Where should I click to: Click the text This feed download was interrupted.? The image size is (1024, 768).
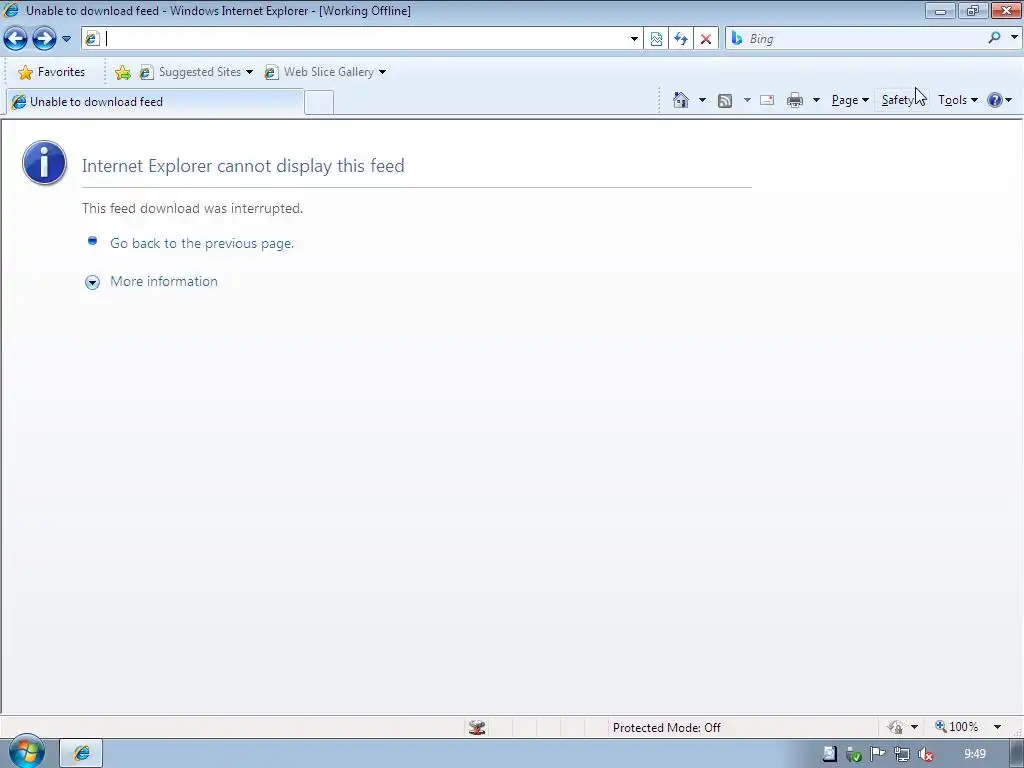click(x=193, y=208)
